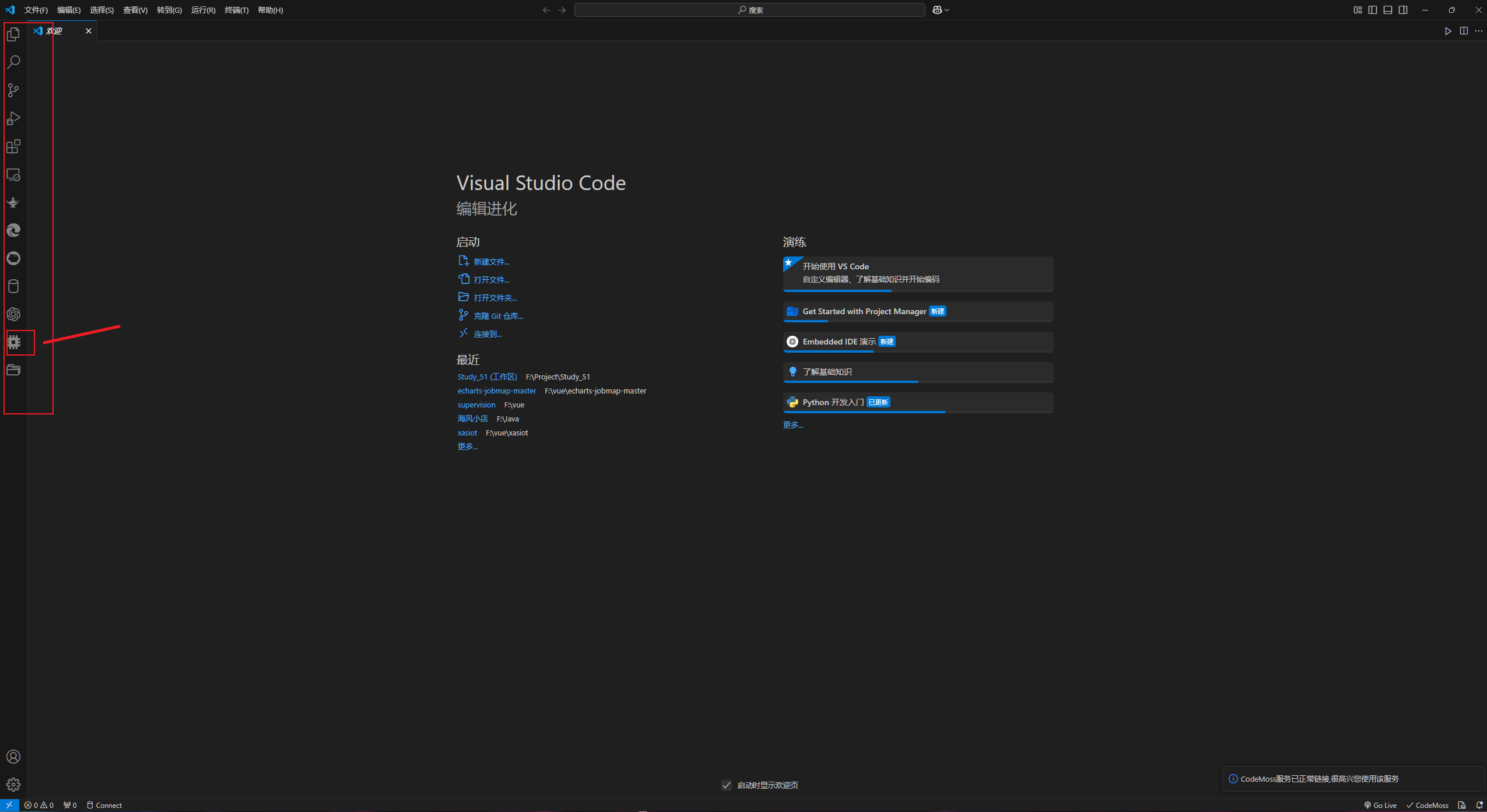Viewport: 1487px width, 812px height.
Task: Click the 打开文件夹 link
Action: point(495,298)
